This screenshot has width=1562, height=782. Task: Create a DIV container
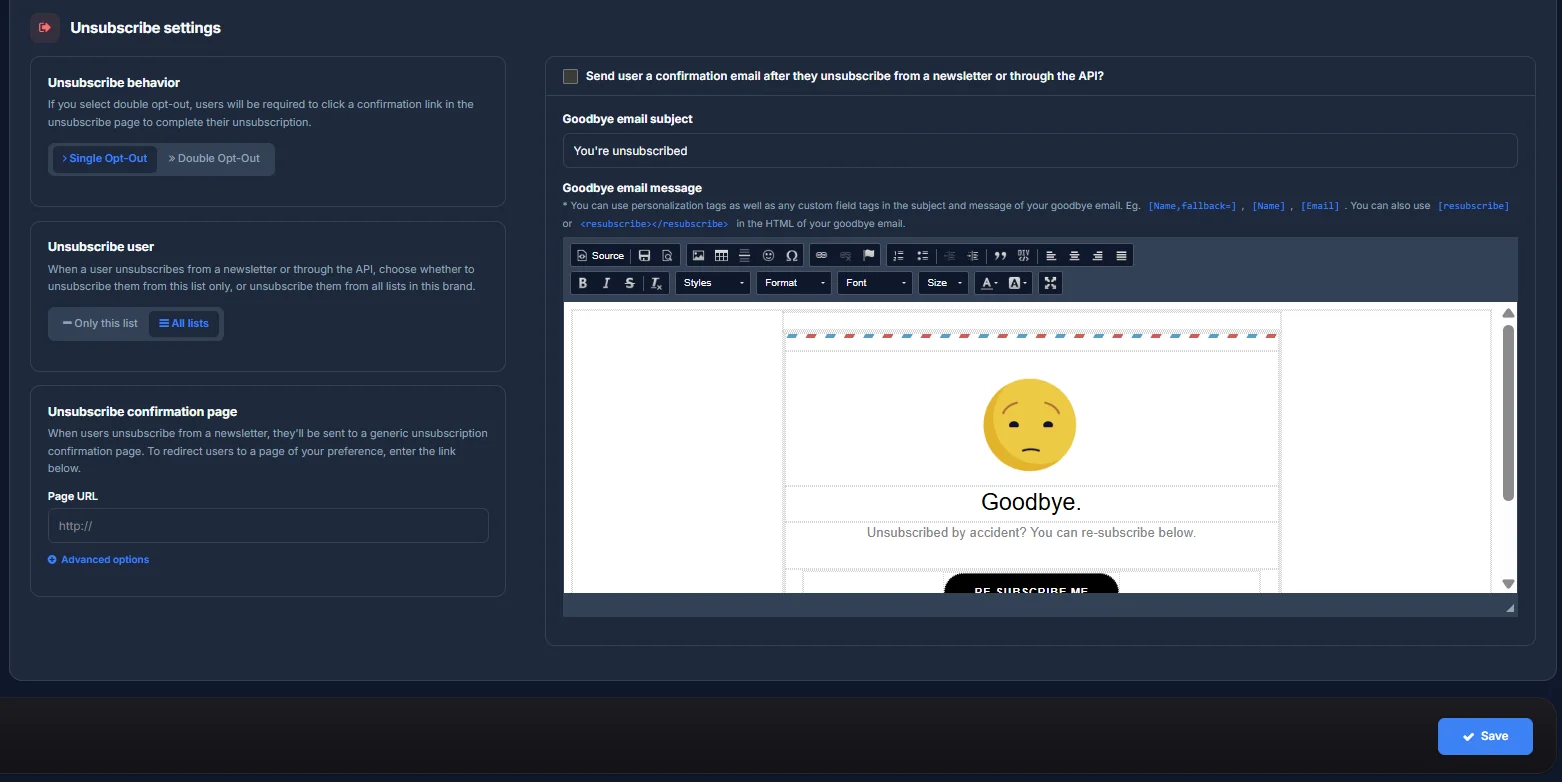coord(1023,256)
